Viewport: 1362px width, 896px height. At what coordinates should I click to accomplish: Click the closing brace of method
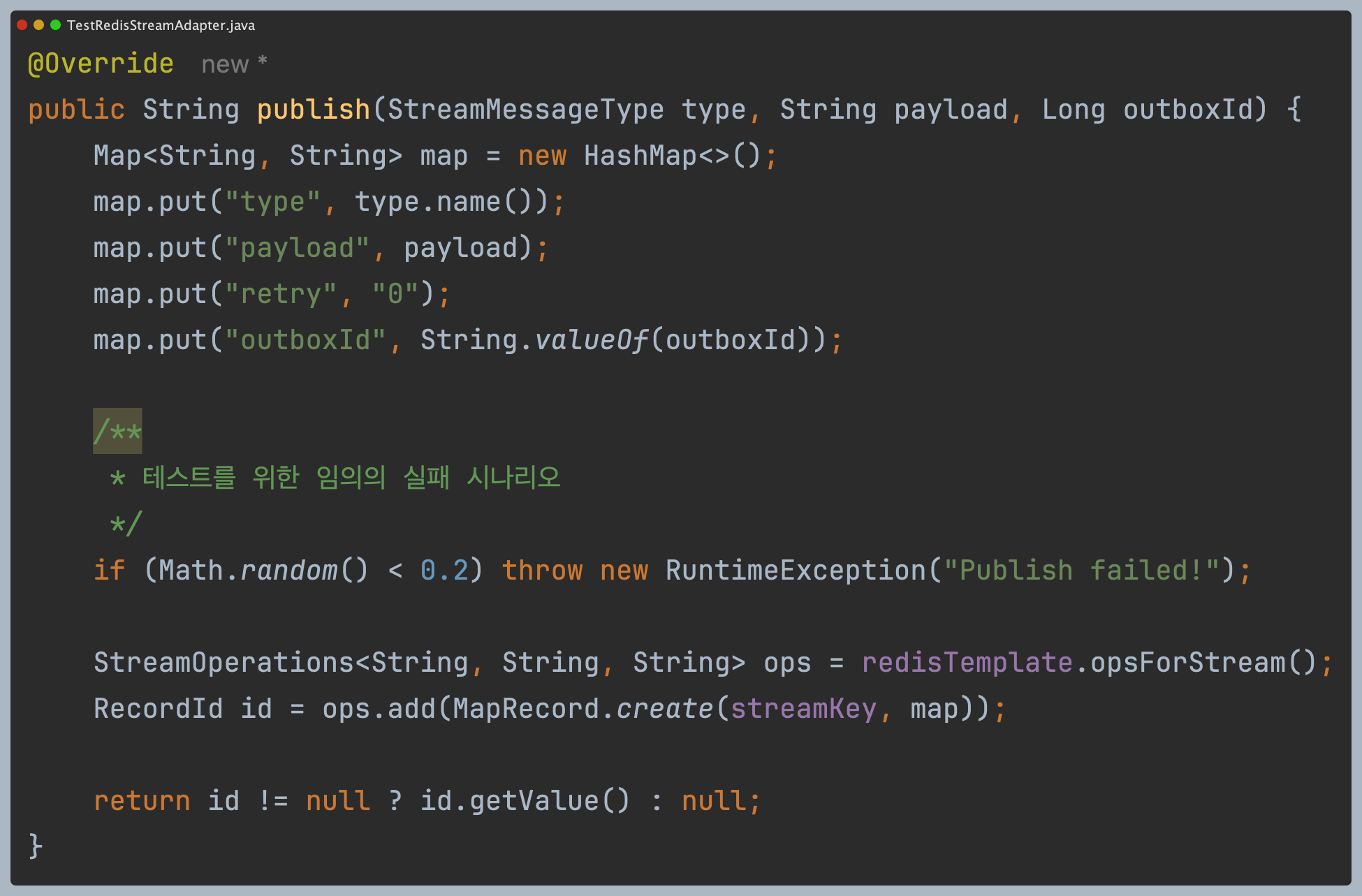36,846
